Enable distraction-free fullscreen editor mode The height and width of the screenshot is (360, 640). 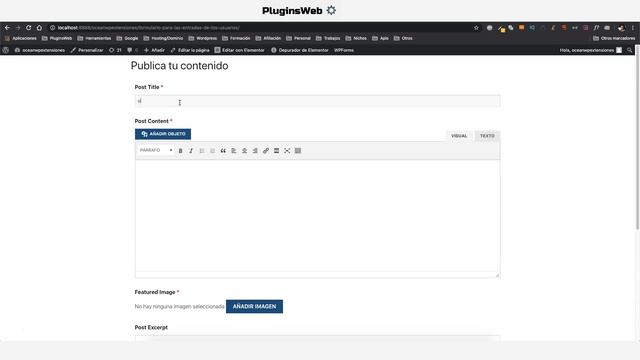pos(287,151)
